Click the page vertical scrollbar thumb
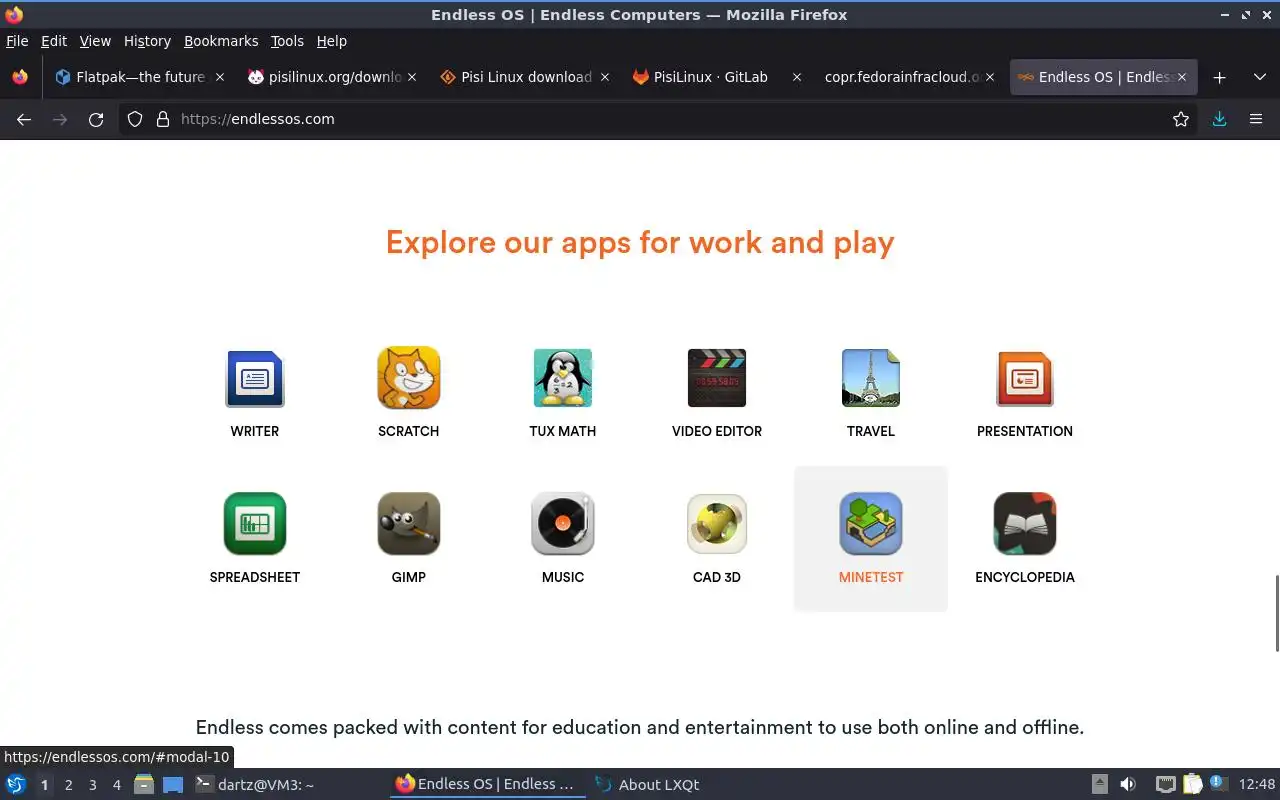Viewport: 1280px width, 800px height. coord(1276,614)
